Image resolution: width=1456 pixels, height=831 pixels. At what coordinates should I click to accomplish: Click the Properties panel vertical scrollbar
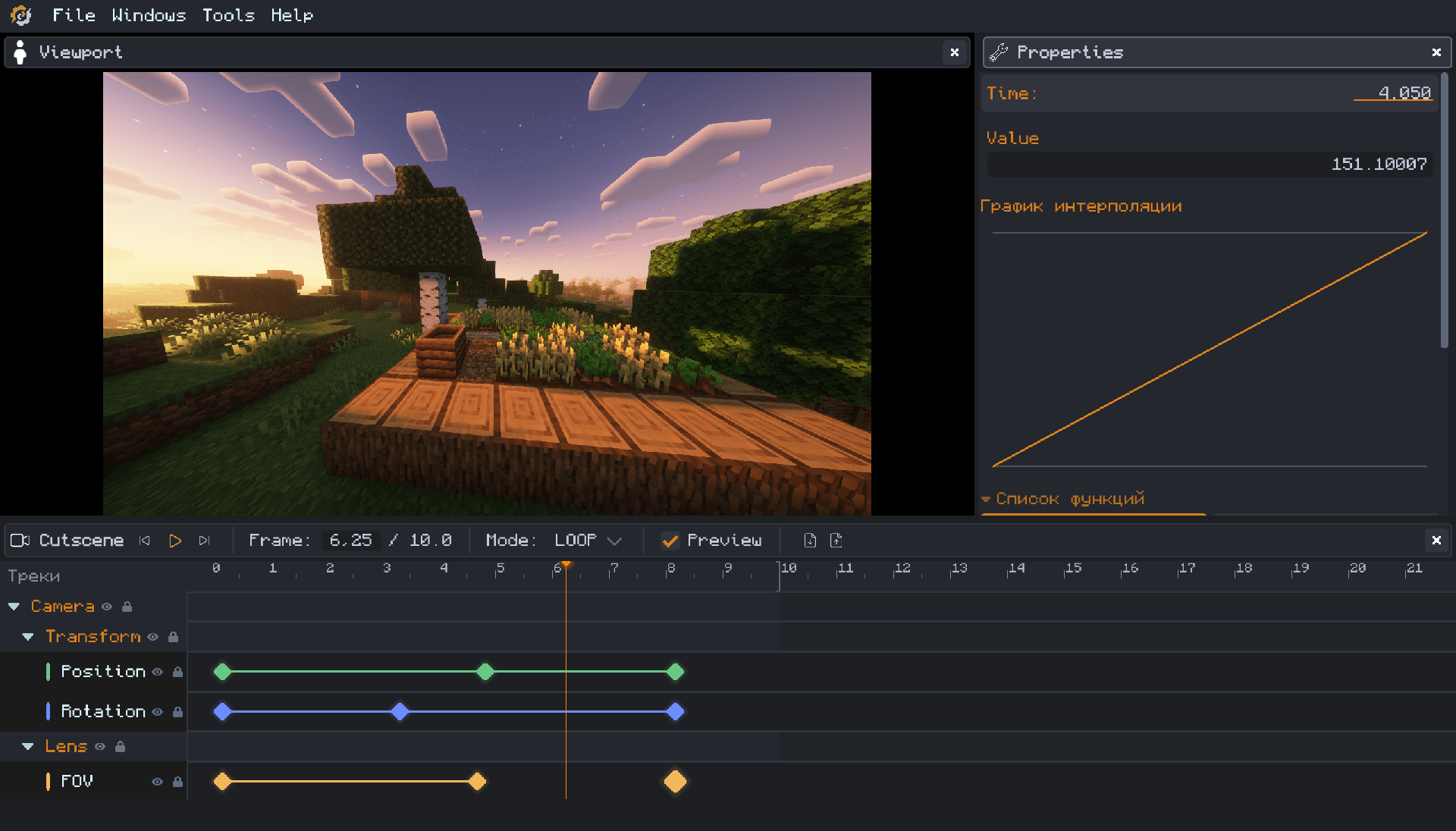[1445, 211]
